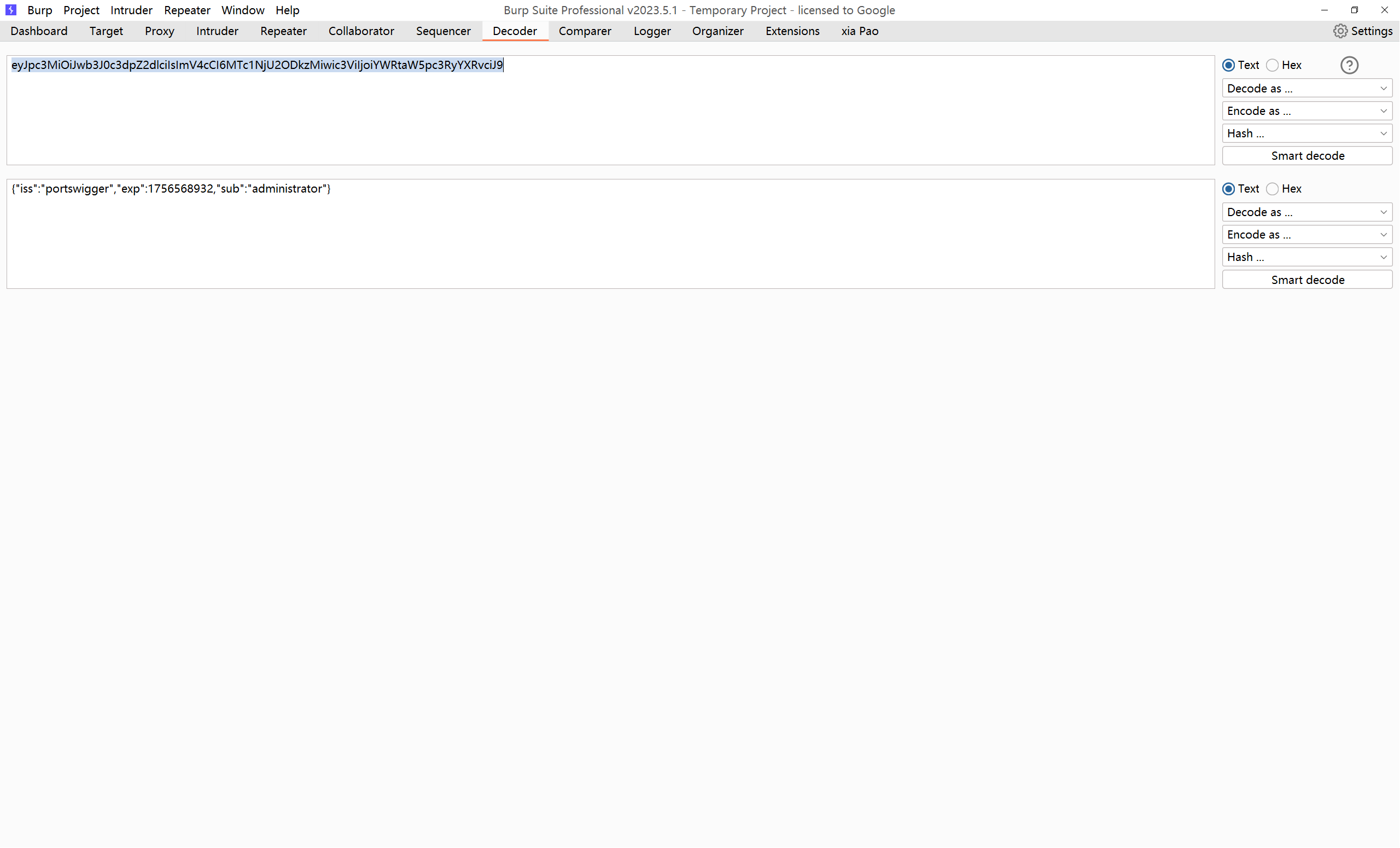Screen dimensions: 1400x848
Task: Click the Burp Suite logo icon
Action: coord(11,10)
